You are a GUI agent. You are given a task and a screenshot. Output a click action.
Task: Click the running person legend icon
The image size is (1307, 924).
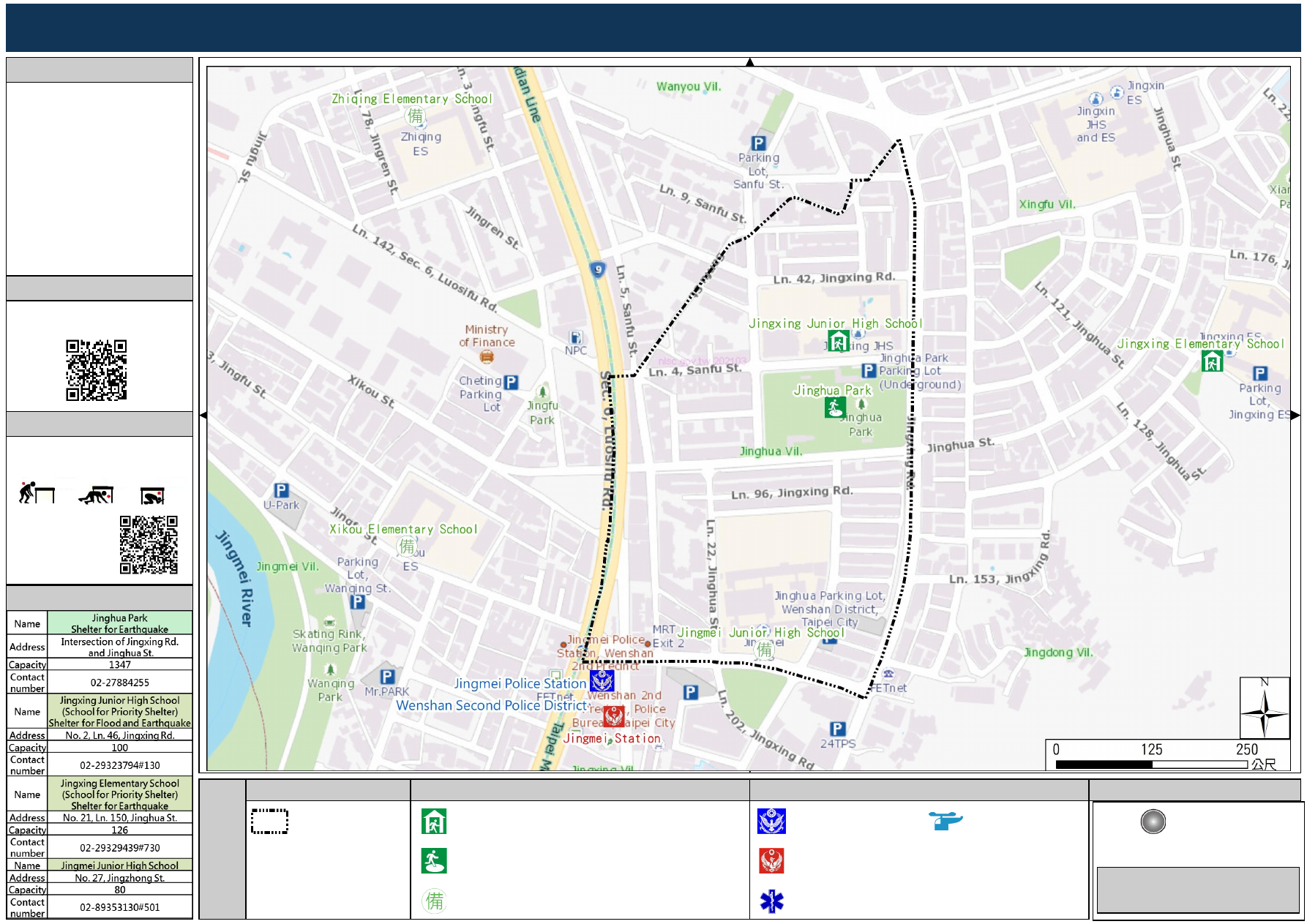coord(434,861)
